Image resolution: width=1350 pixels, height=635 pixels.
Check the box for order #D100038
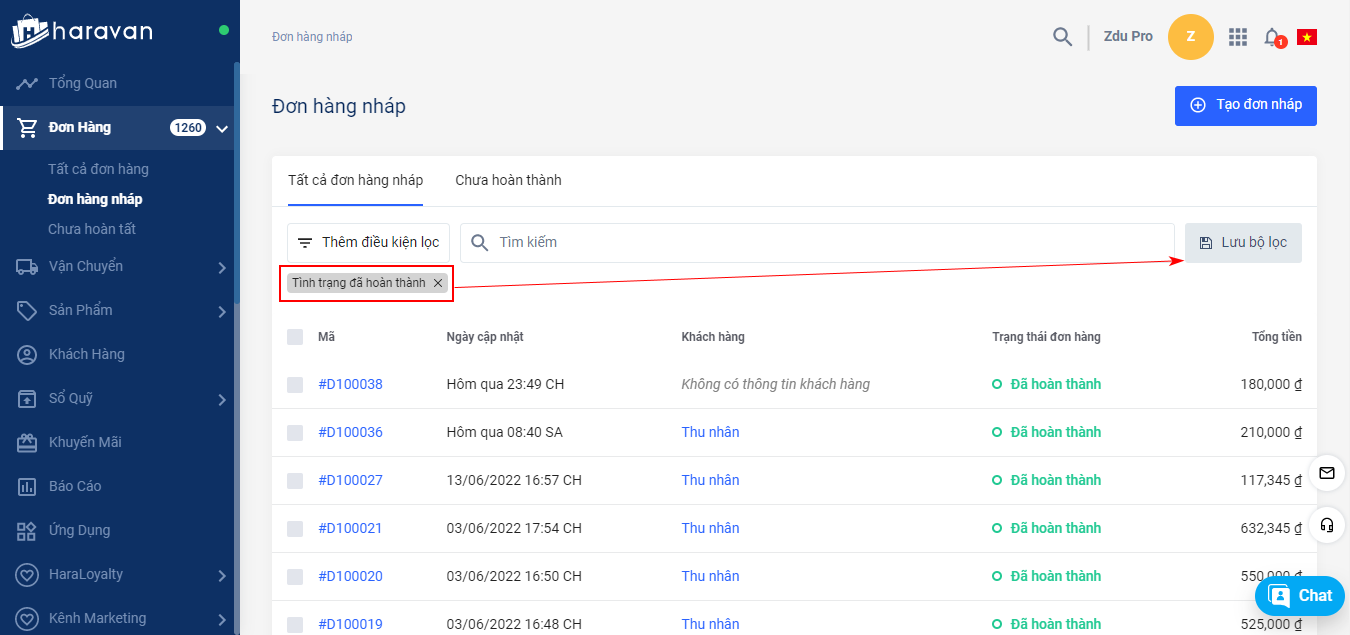tap(295, 385)
